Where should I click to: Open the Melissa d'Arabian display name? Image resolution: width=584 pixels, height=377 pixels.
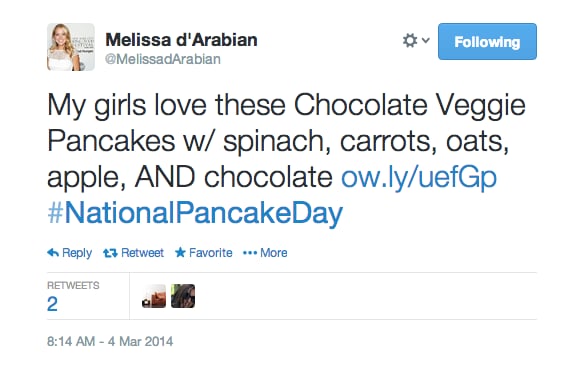click(x=181, y=39)
